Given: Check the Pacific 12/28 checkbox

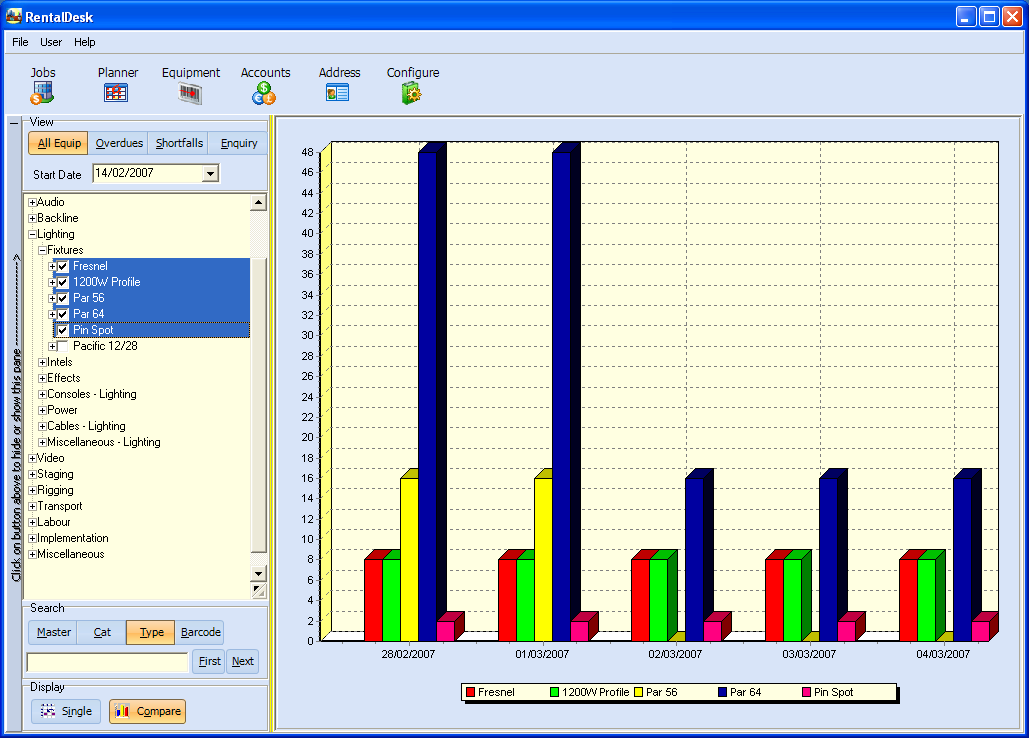Looking at the screenshot, I should [63, 346].
